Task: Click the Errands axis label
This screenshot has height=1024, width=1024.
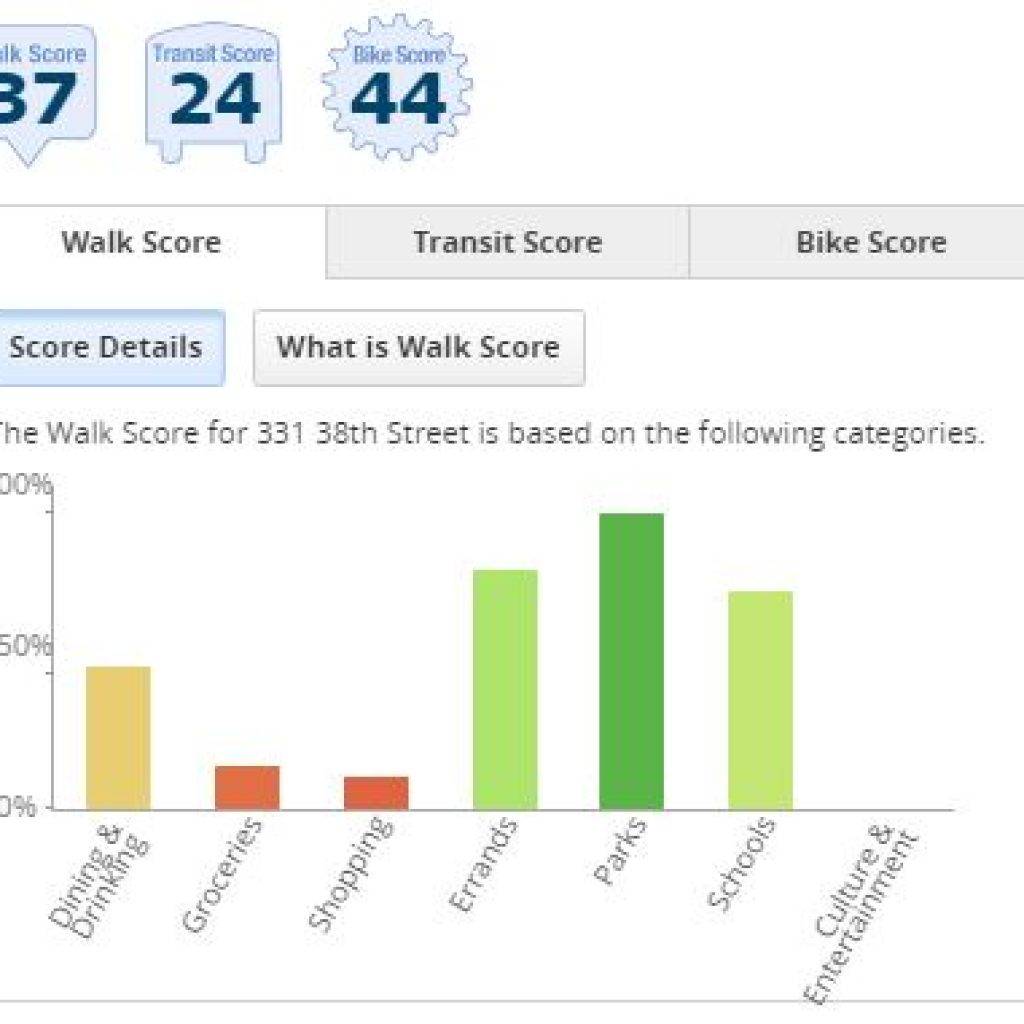Action: coord(483,864)
